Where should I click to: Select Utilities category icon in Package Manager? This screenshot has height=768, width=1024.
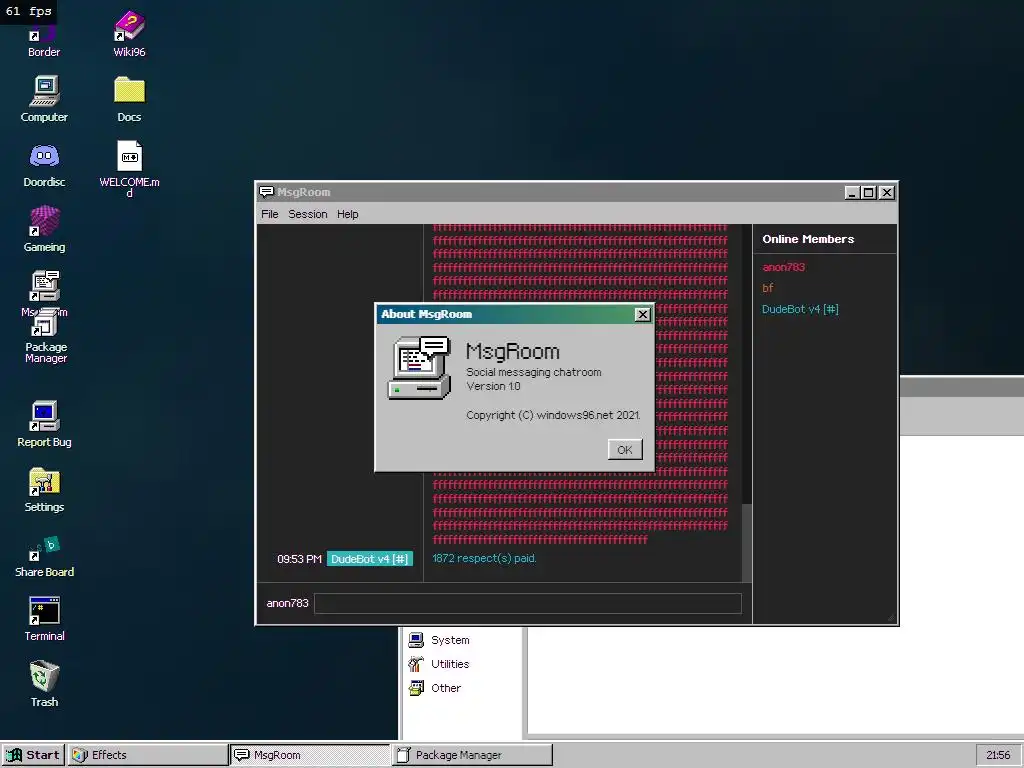pos(416,664)
